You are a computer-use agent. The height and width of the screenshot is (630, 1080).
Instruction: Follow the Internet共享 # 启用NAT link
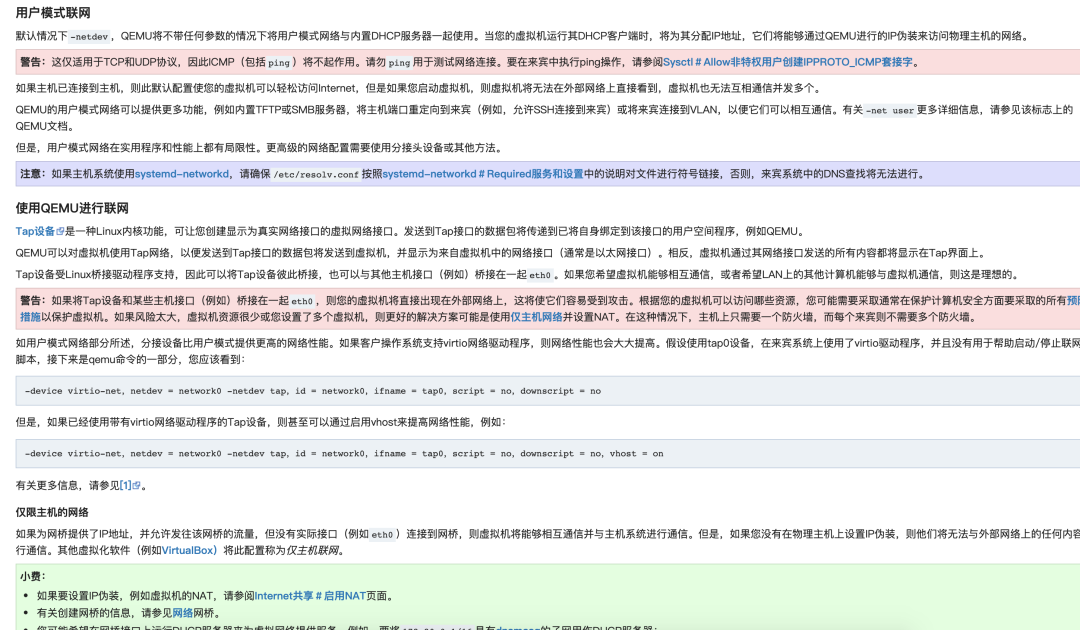pos(310,596)
